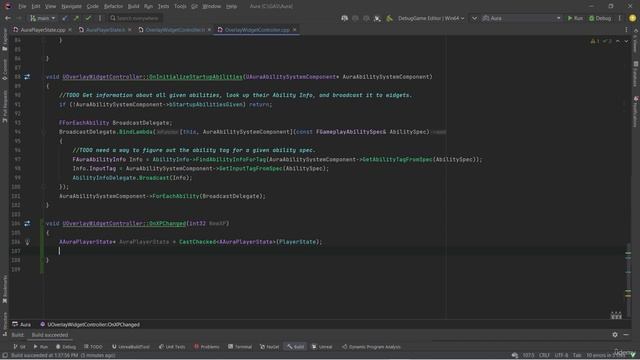Click the Update Project arrow icon

tap(64, 18)
